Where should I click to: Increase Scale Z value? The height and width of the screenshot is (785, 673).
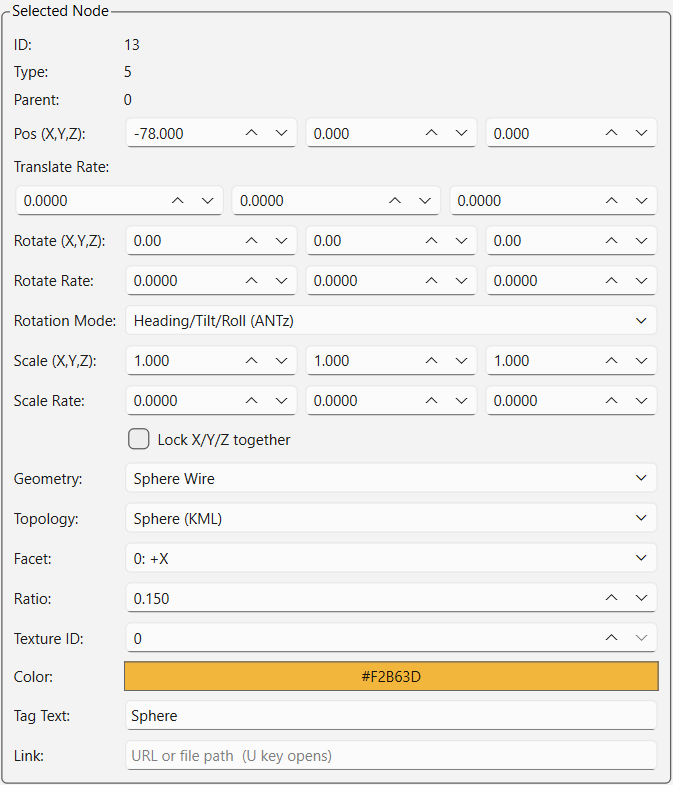coord(611,361)
